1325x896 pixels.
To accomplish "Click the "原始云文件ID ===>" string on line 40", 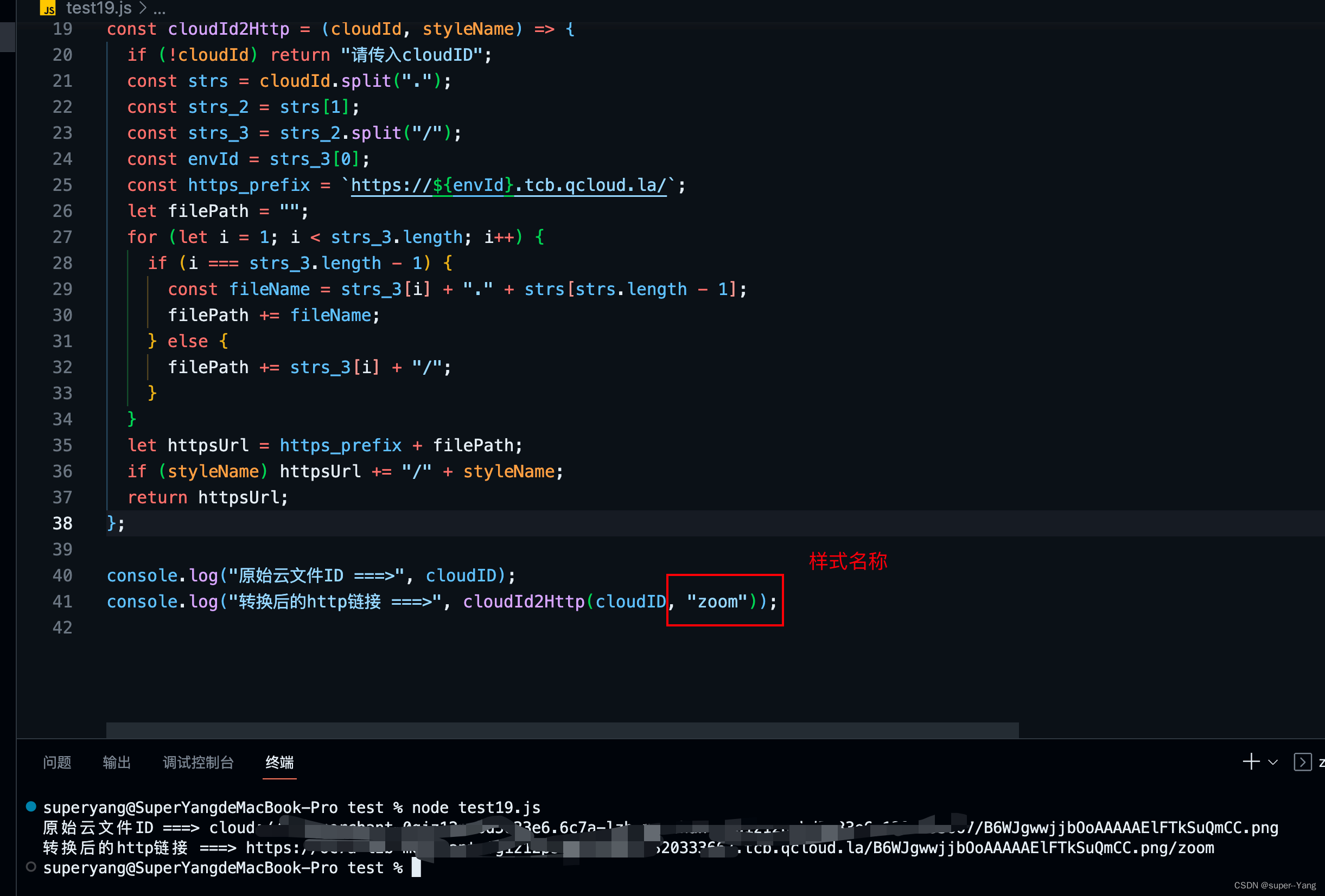I will pyautogui.click(x=316, y=575).
